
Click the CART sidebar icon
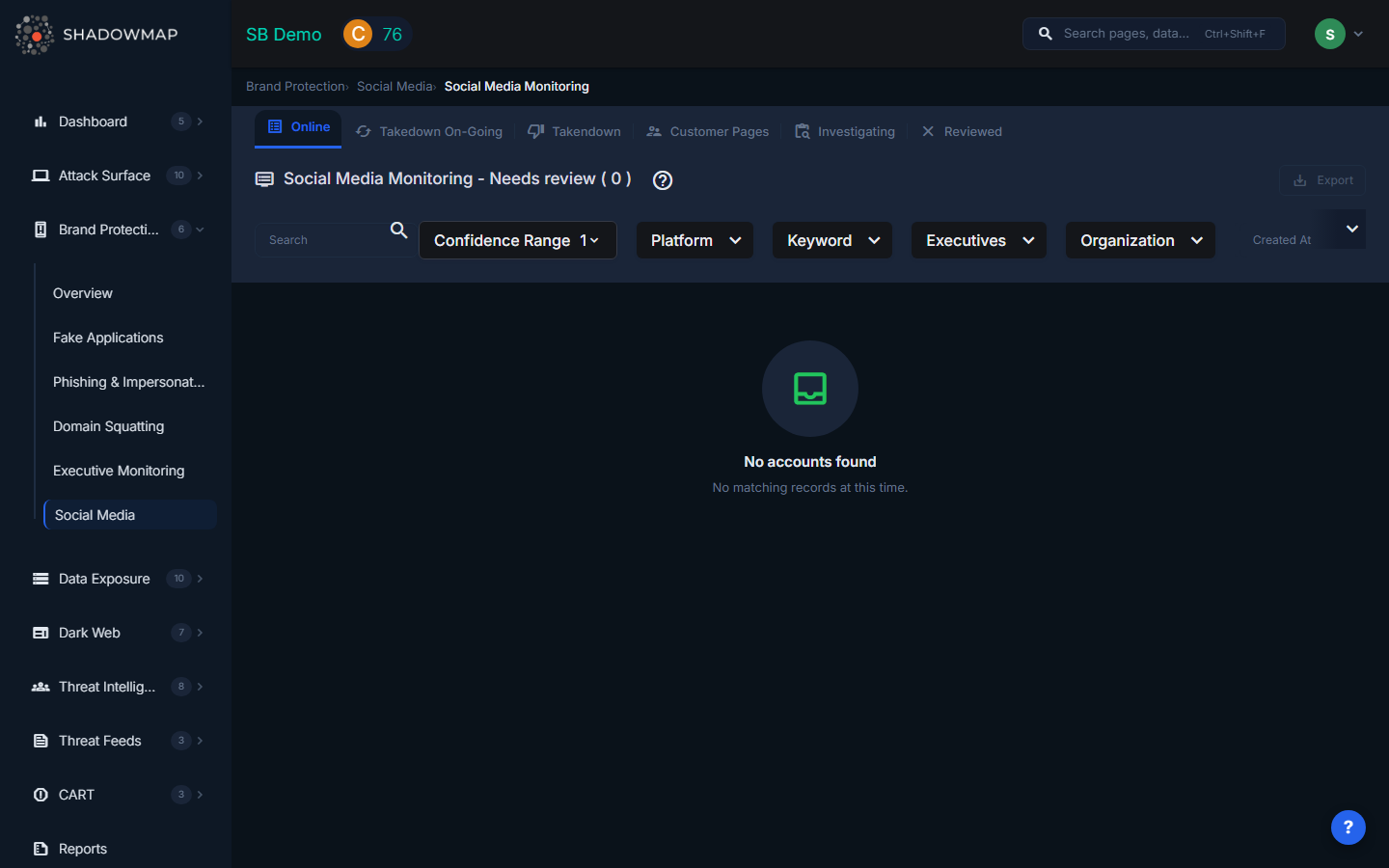(x=41, y=795)
